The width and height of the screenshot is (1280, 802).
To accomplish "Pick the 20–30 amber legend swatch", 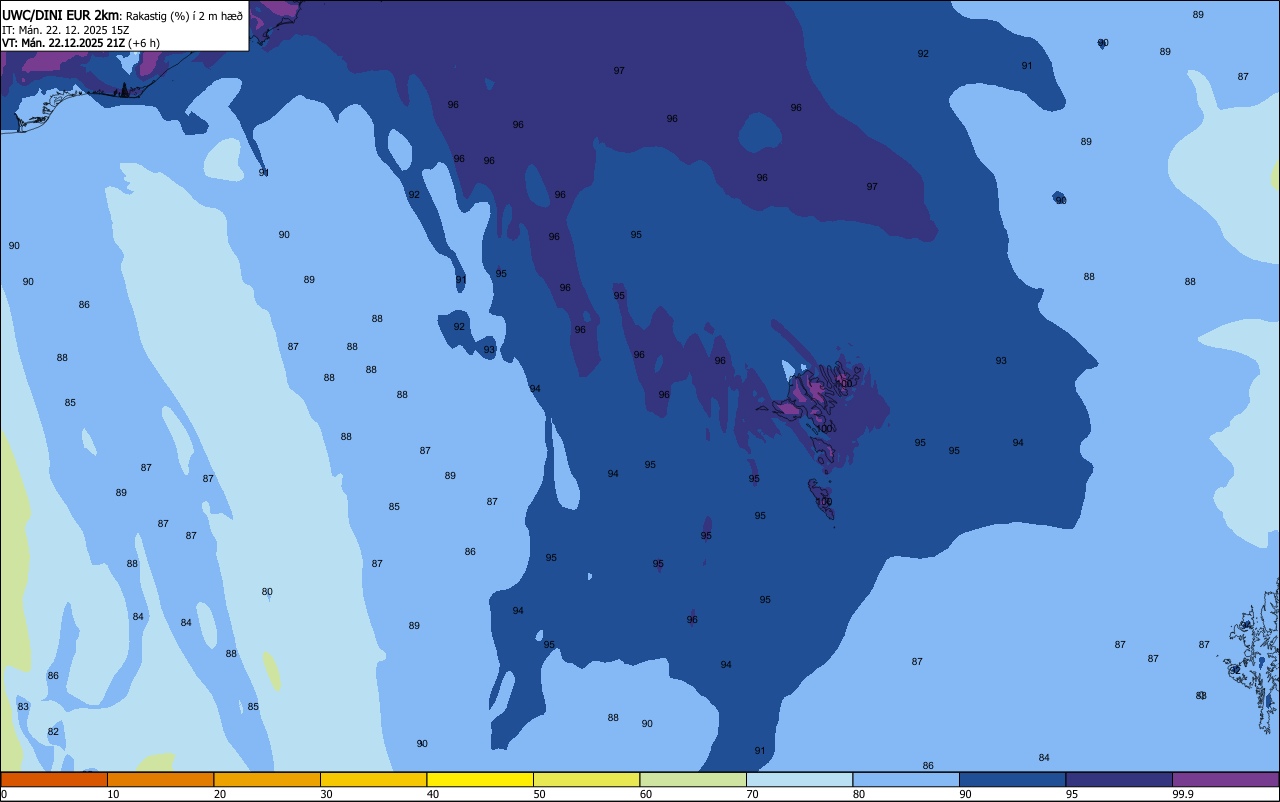I will tap(267, 779).
